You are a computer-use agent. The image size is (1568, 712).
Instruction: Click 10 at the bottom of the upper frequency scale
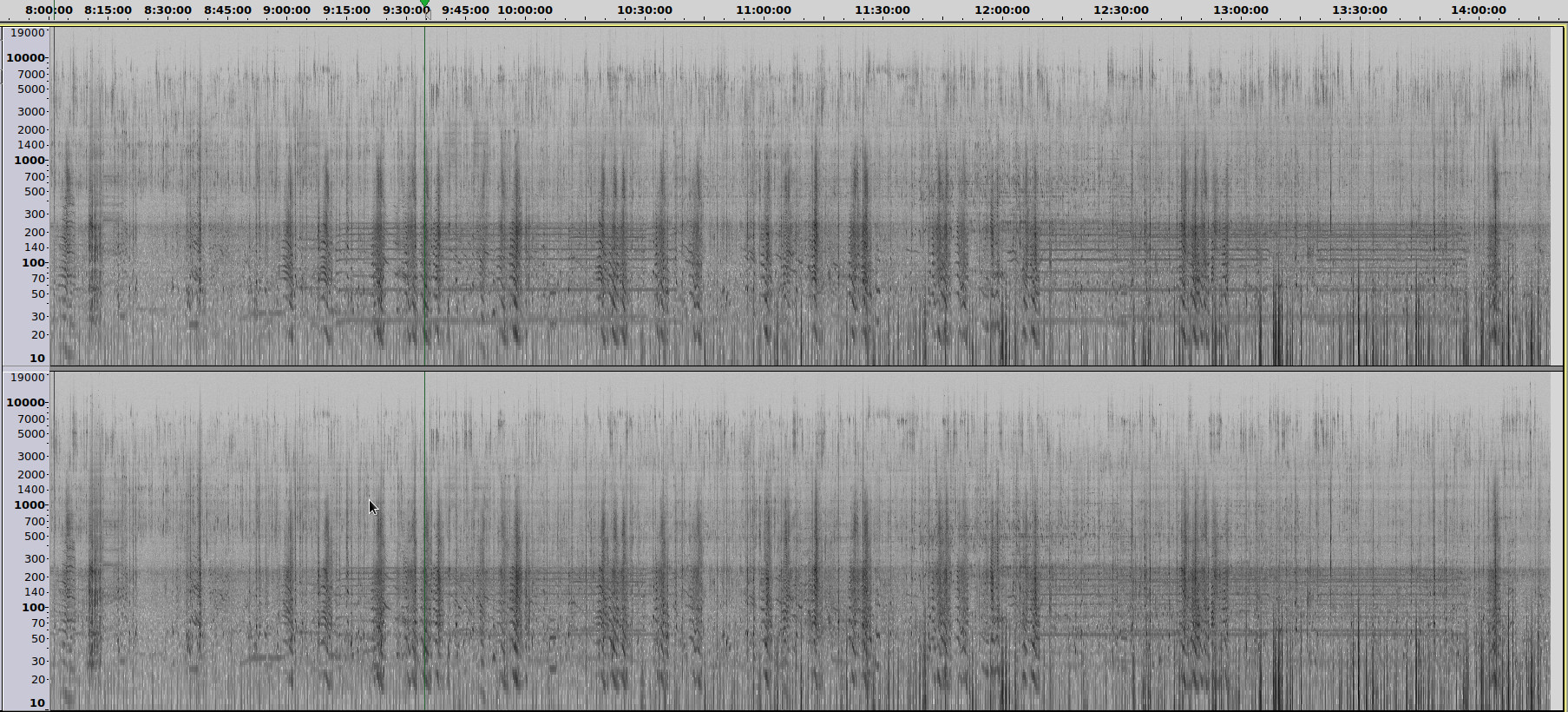click(36, 358)
